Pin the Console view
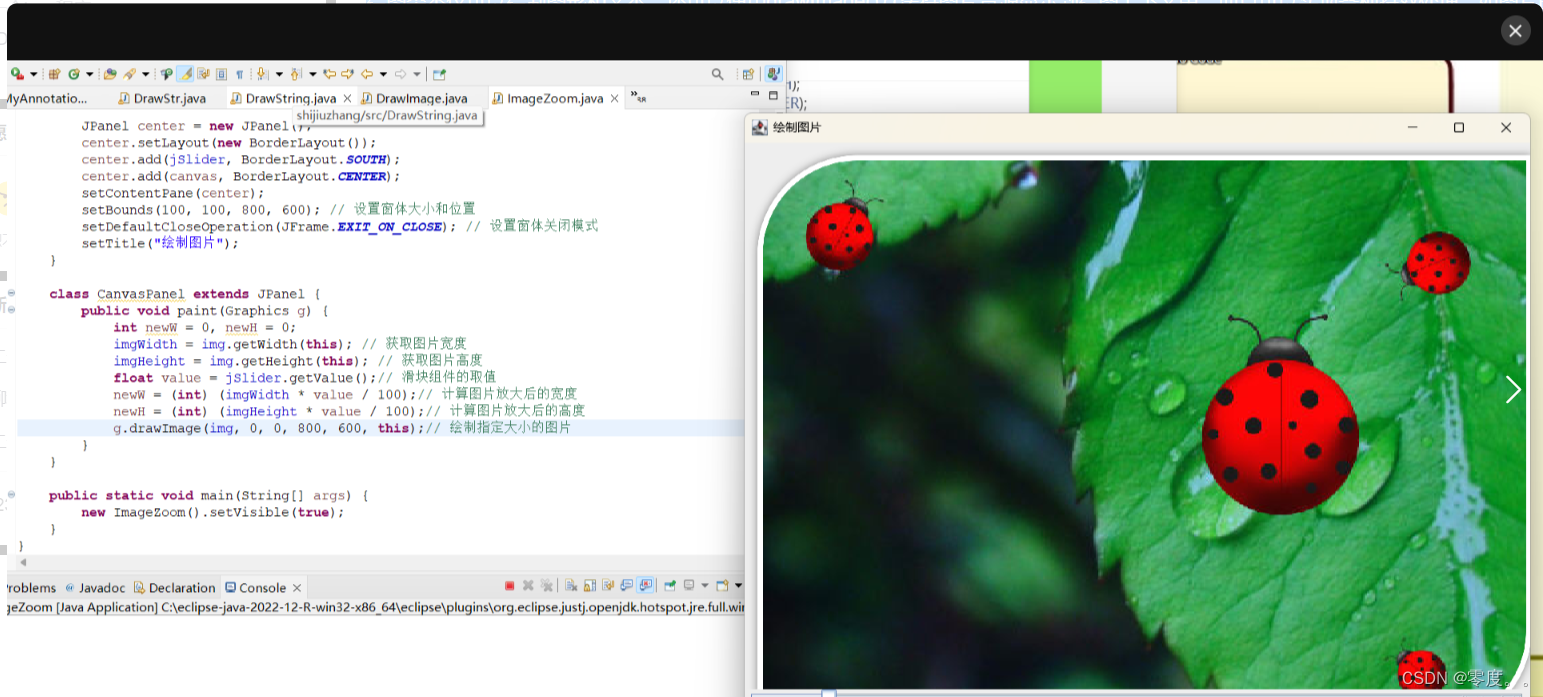The width and height of the screenshot is (1543, 697). click(x=669, y=586)
